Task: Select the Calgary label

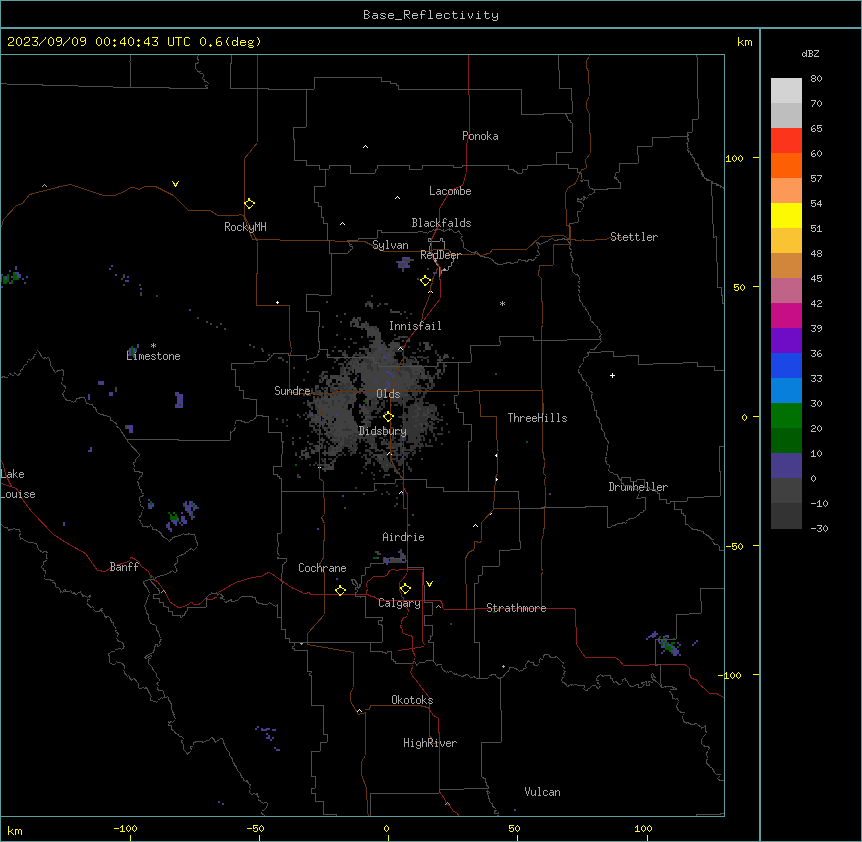Action: [399, 603]
